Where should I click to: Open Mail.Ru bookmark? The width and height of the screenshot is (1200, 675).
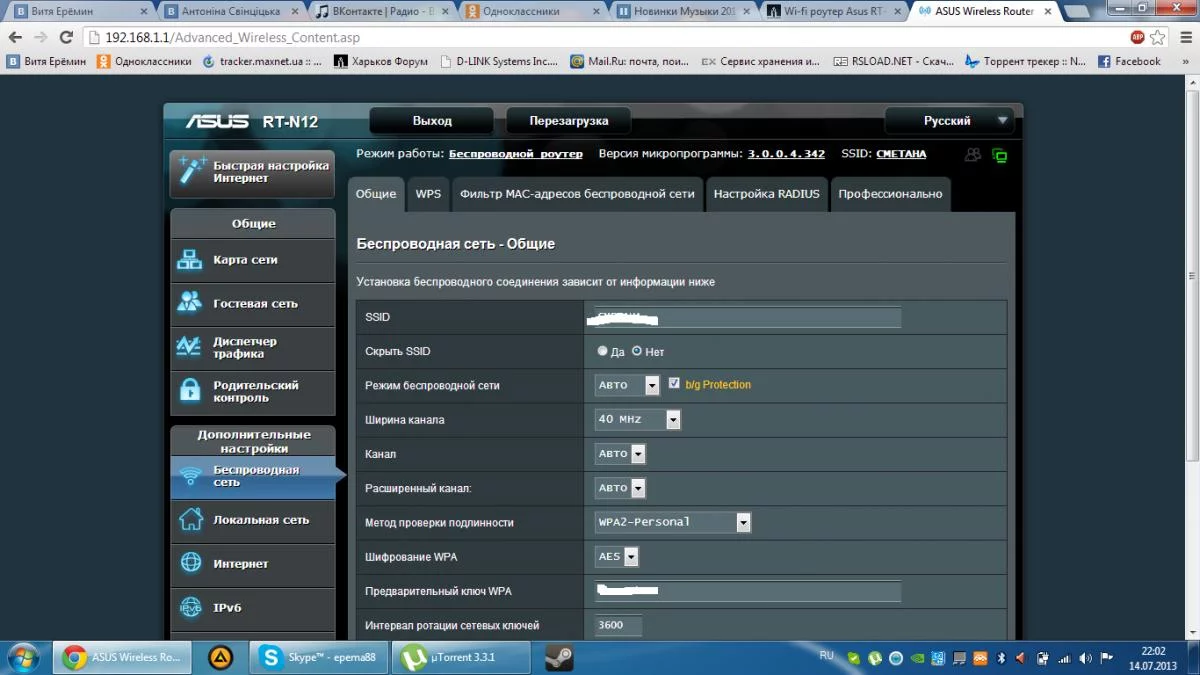631,61
